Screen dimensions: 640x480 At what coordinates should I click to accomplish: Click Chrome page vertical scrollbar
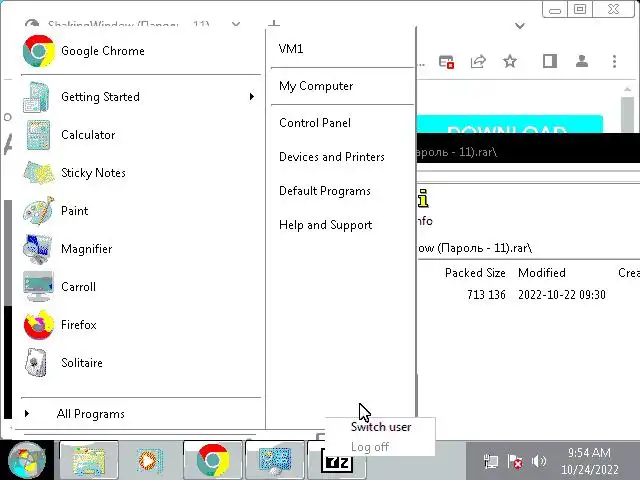[x=627, y=108]
